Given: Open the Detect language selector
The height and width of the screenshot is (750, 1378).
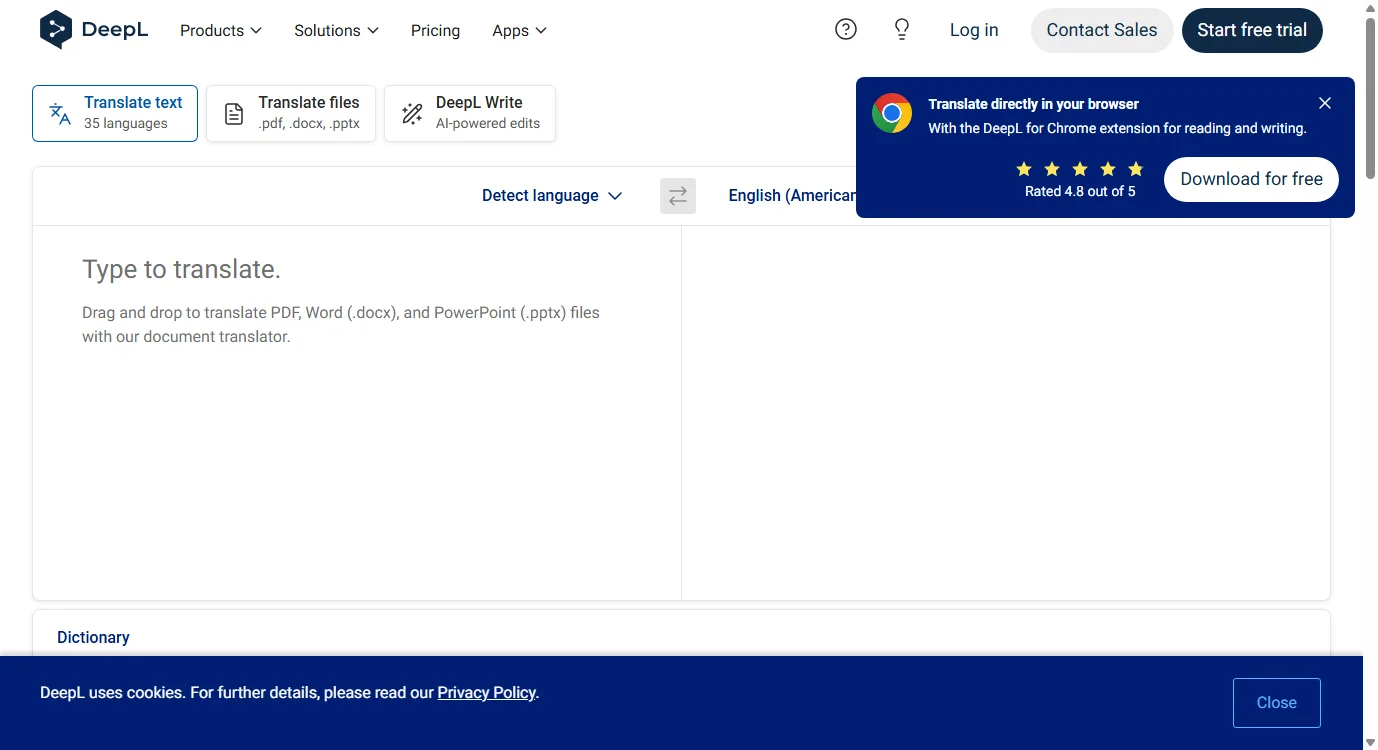Looking at the screenshot, I should pyautogui.click(x=552, y=196).
